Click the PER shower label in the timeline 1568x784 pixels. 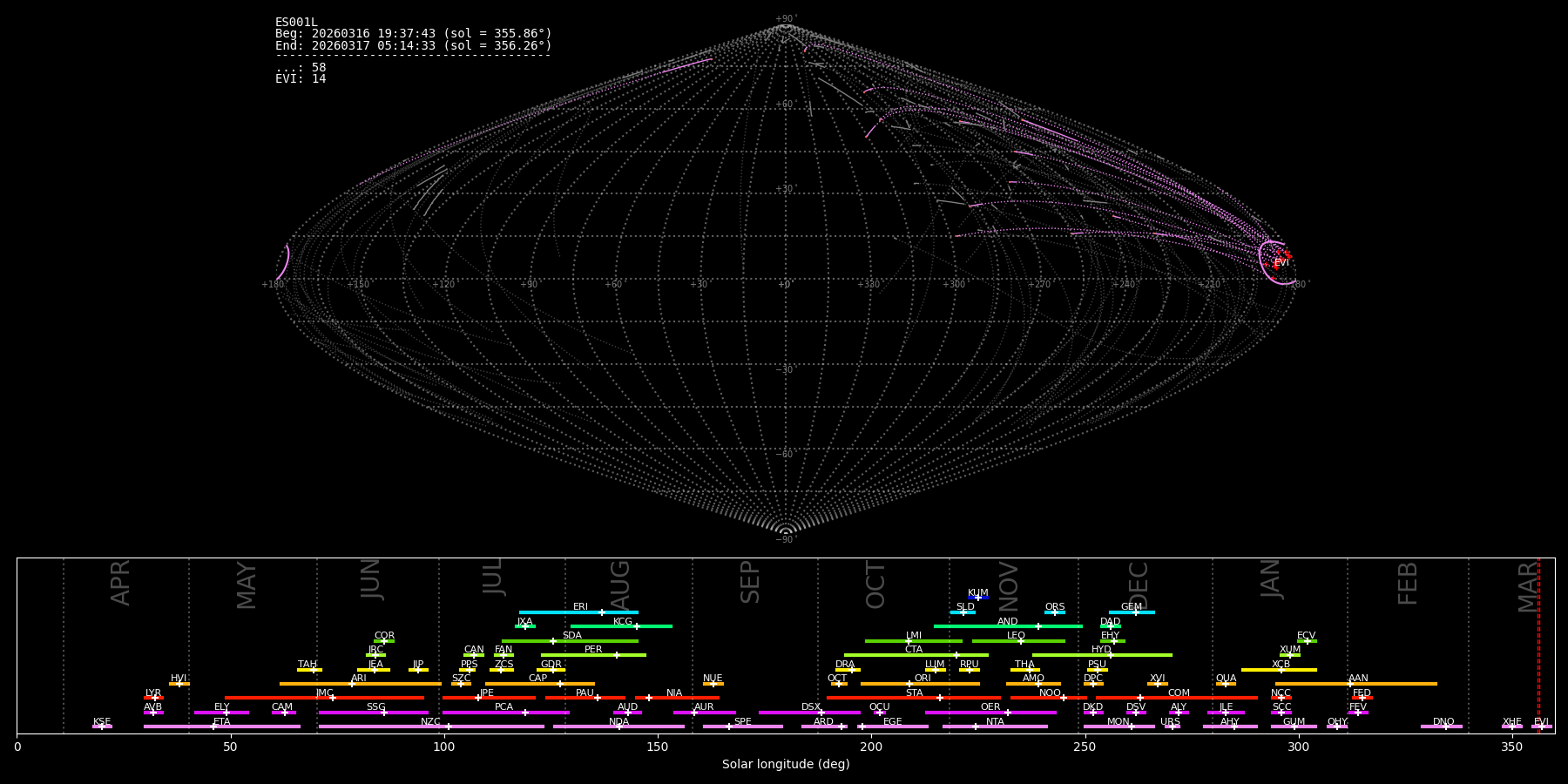point(593,650)
